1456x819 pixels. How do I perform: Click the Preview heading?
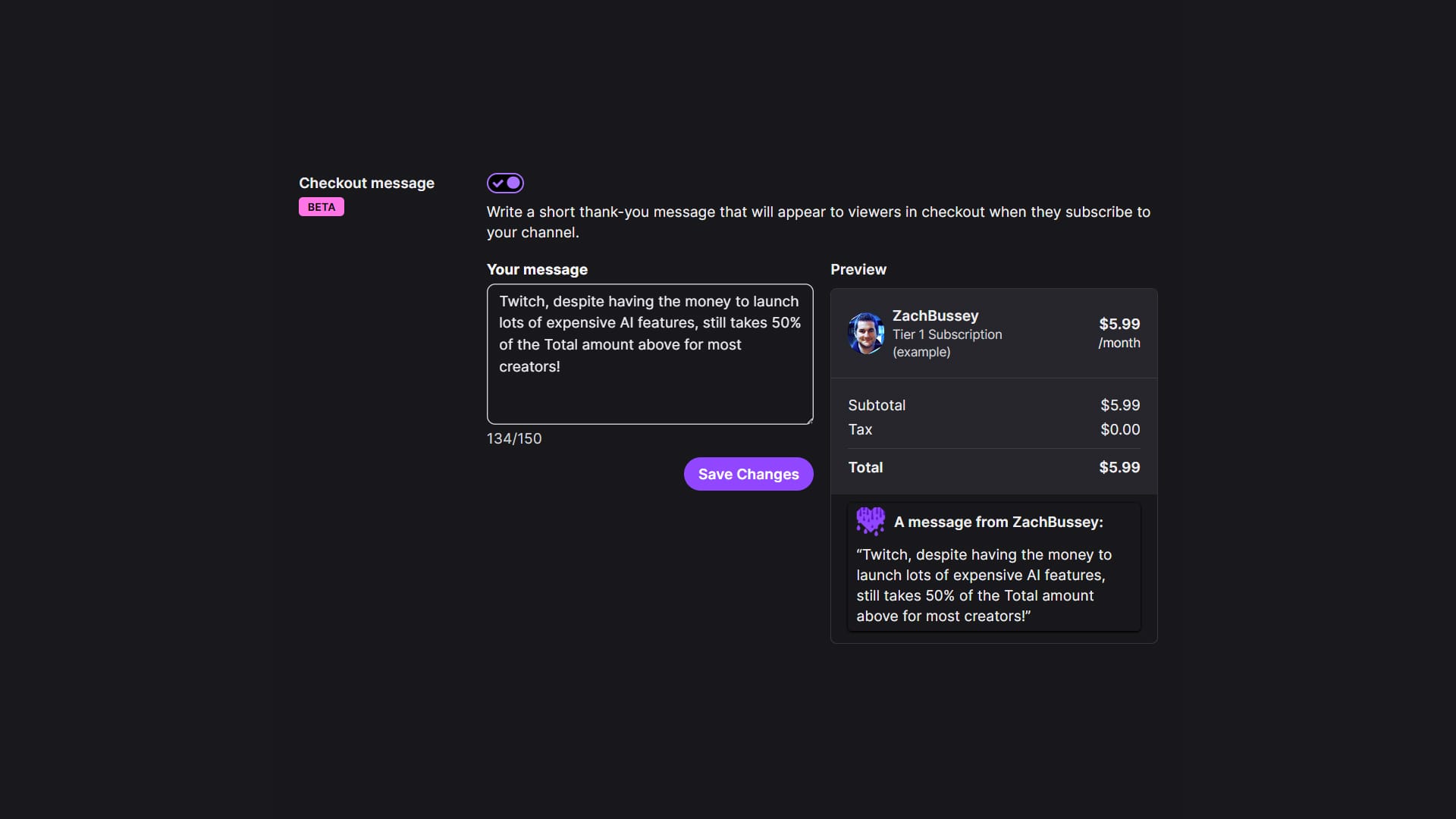point(858,269)
